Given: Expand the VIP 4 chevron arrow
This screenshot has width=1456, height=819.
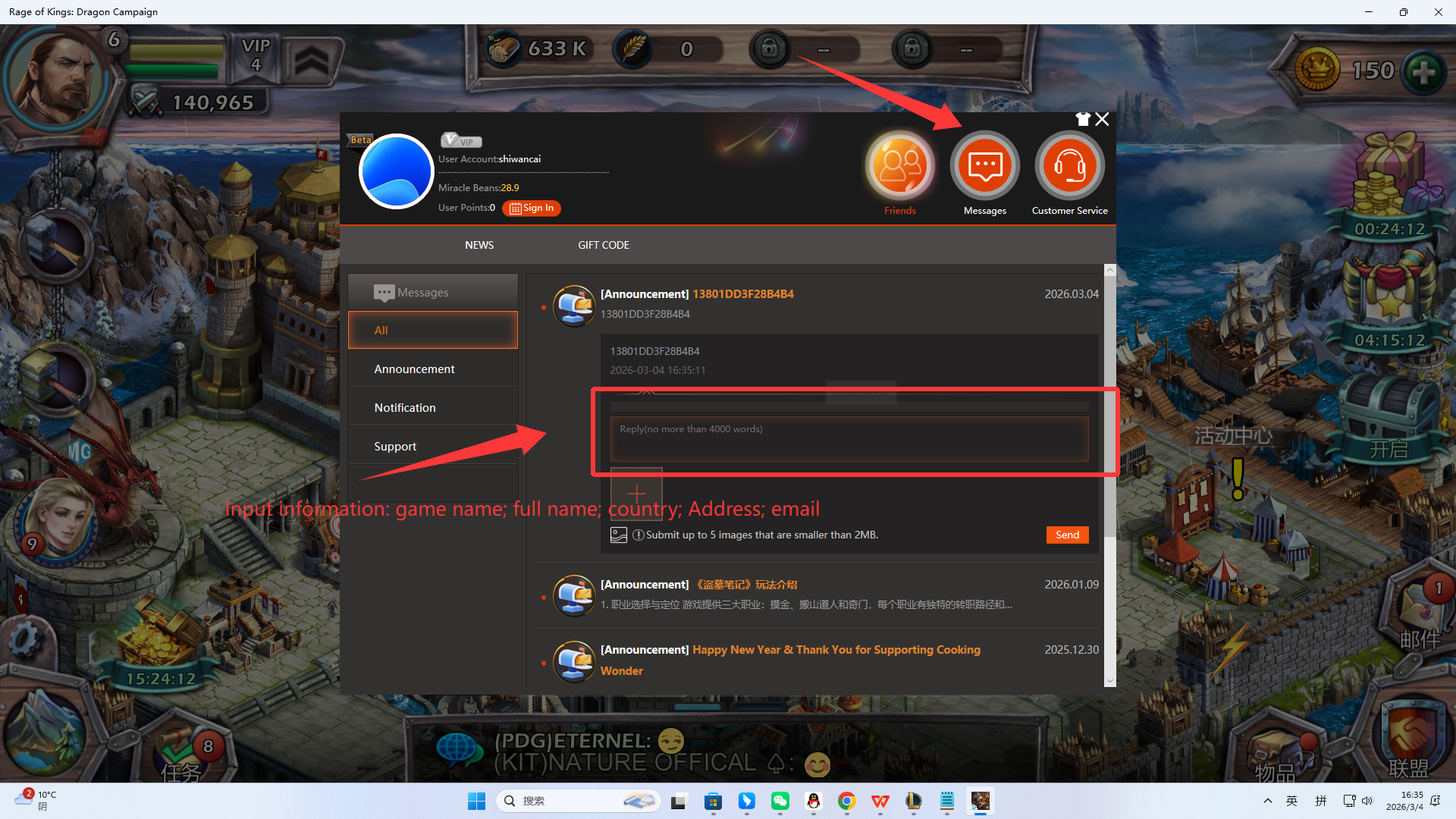Looking at the screenshot, I should tap(312, 62).
